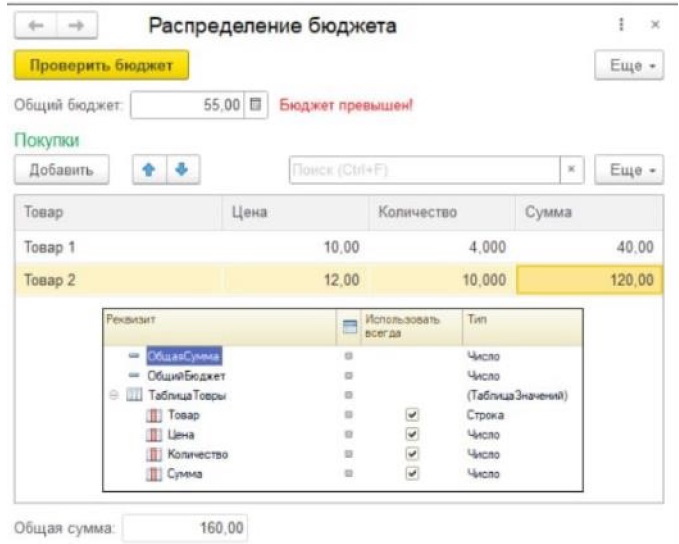Clear the search field with X
679x544 pixels.
570,170
